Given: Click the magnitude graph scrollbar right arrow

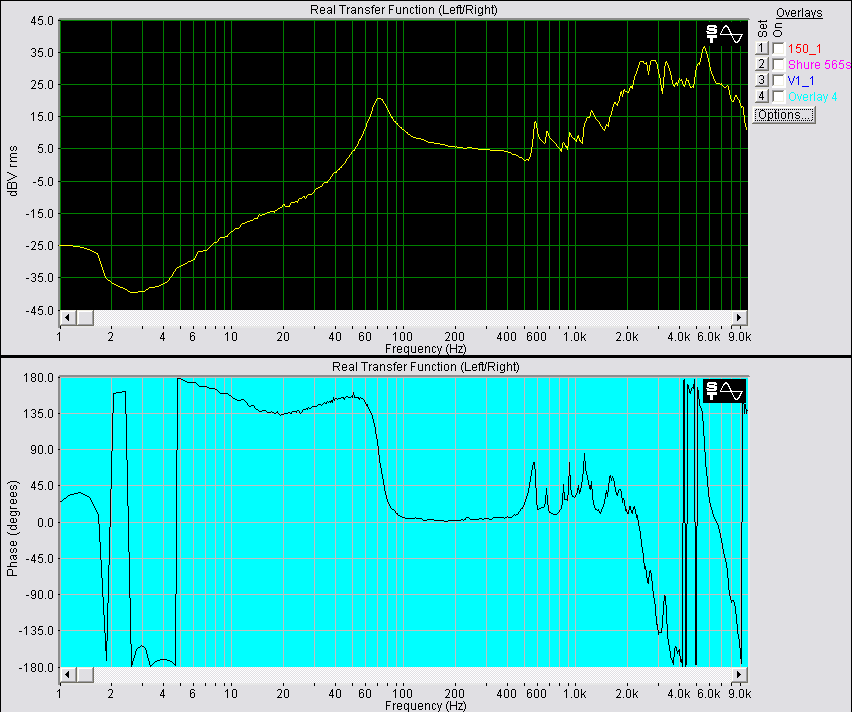Looking at the screenshot, I should click(x=739, y=317).
